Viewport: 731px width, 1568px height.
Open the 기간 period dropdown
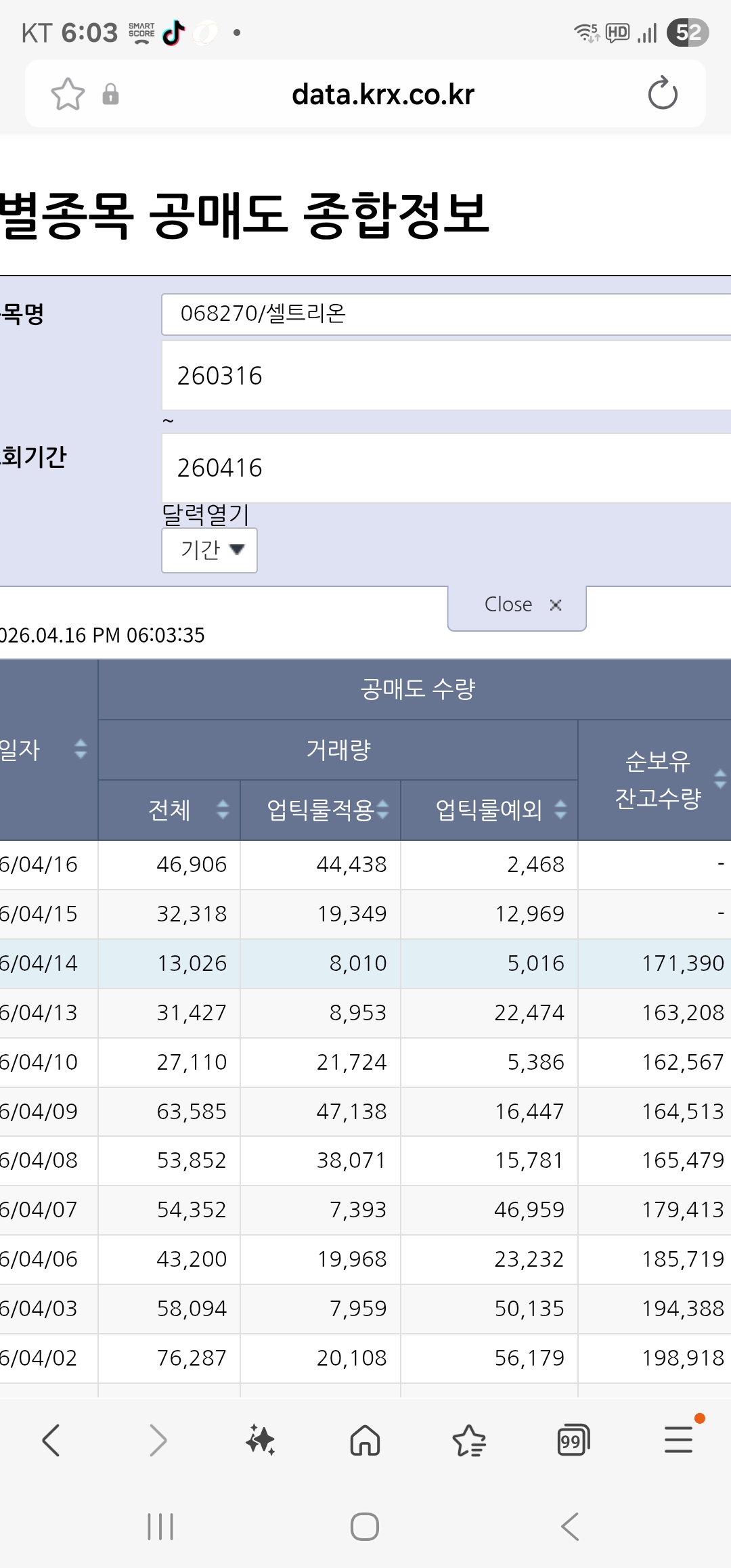click(x=209, y=550)
